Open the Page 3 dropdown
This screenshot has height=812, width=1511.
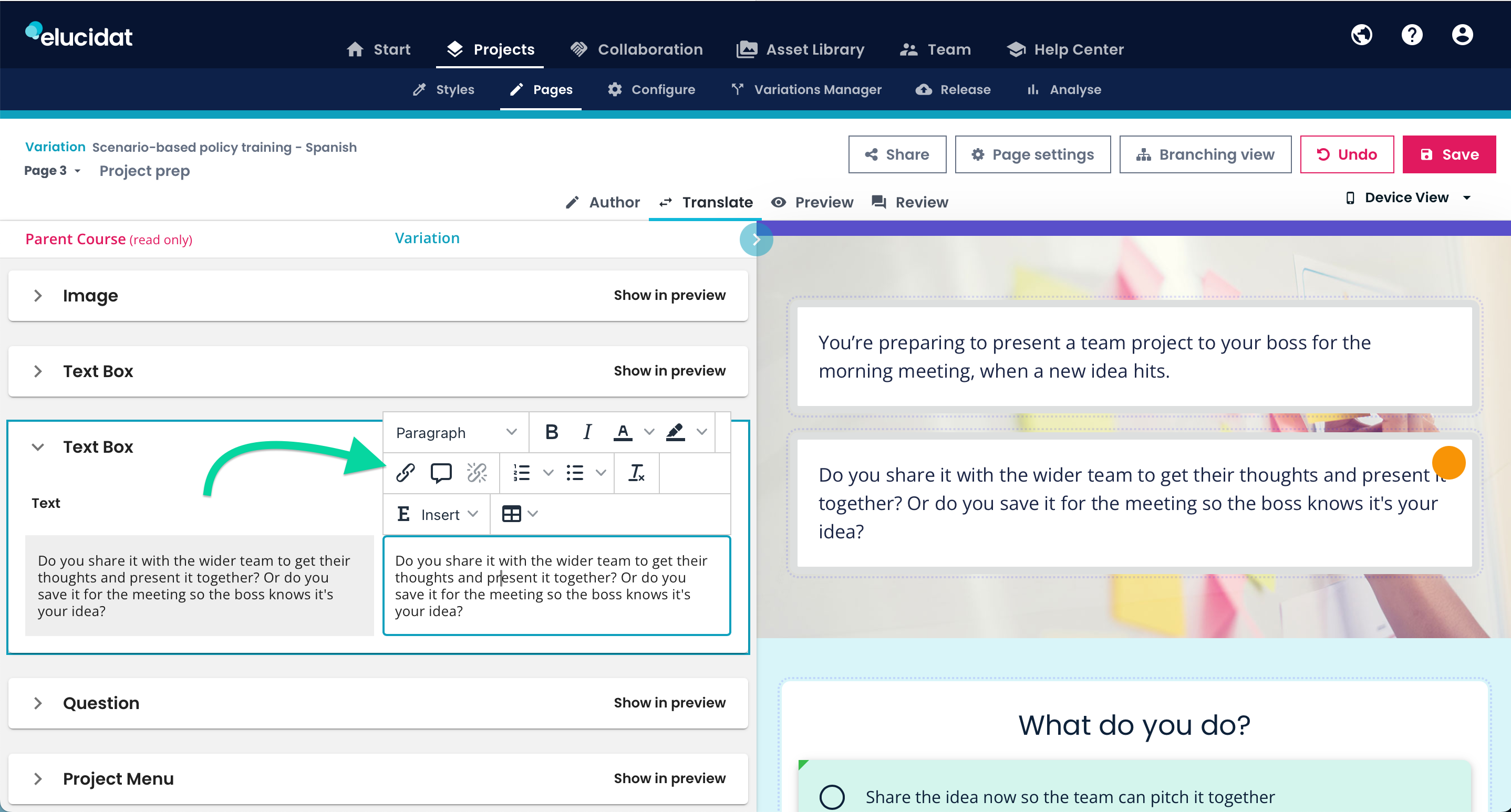pyautogui.click(x=52, y=171)
